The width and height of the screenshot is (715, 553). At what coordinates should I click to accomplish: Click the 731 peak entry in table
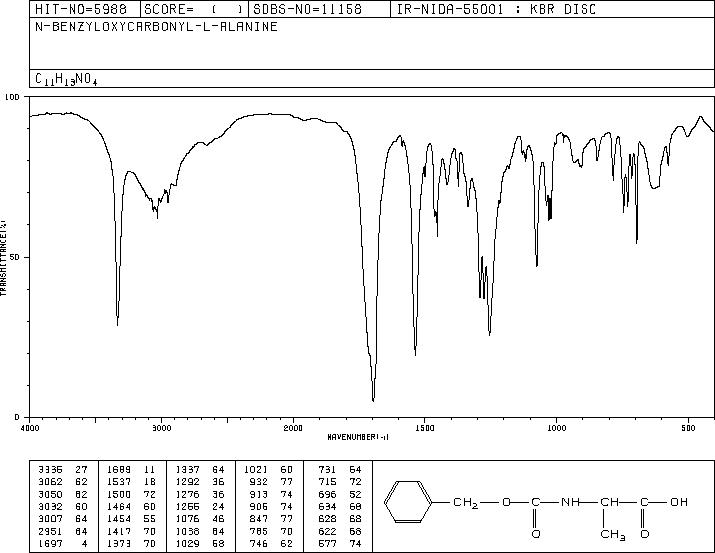(340, 470)
